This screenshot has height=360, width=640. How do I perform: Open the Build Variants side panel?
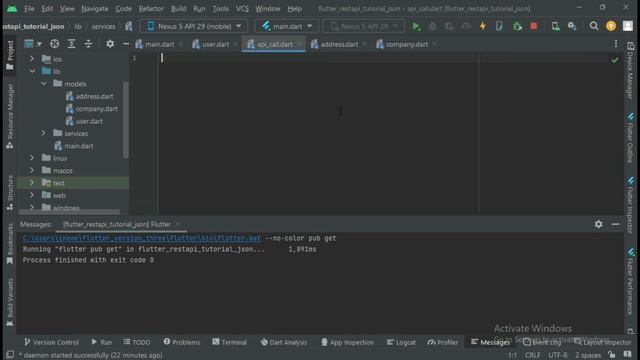coord(10,302)
